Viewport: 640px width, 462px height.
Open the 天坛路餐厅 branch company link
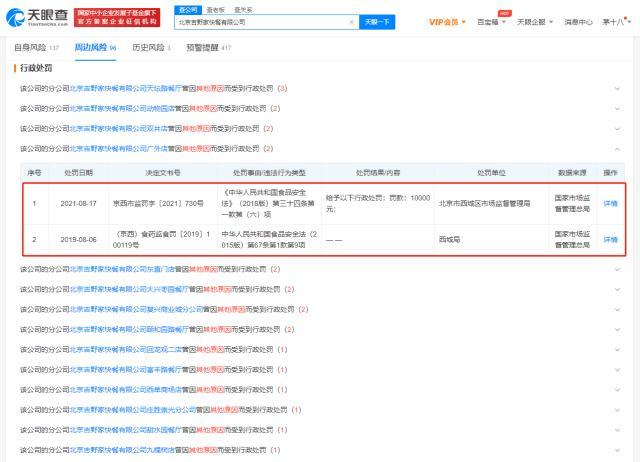(x=125, y=89)
